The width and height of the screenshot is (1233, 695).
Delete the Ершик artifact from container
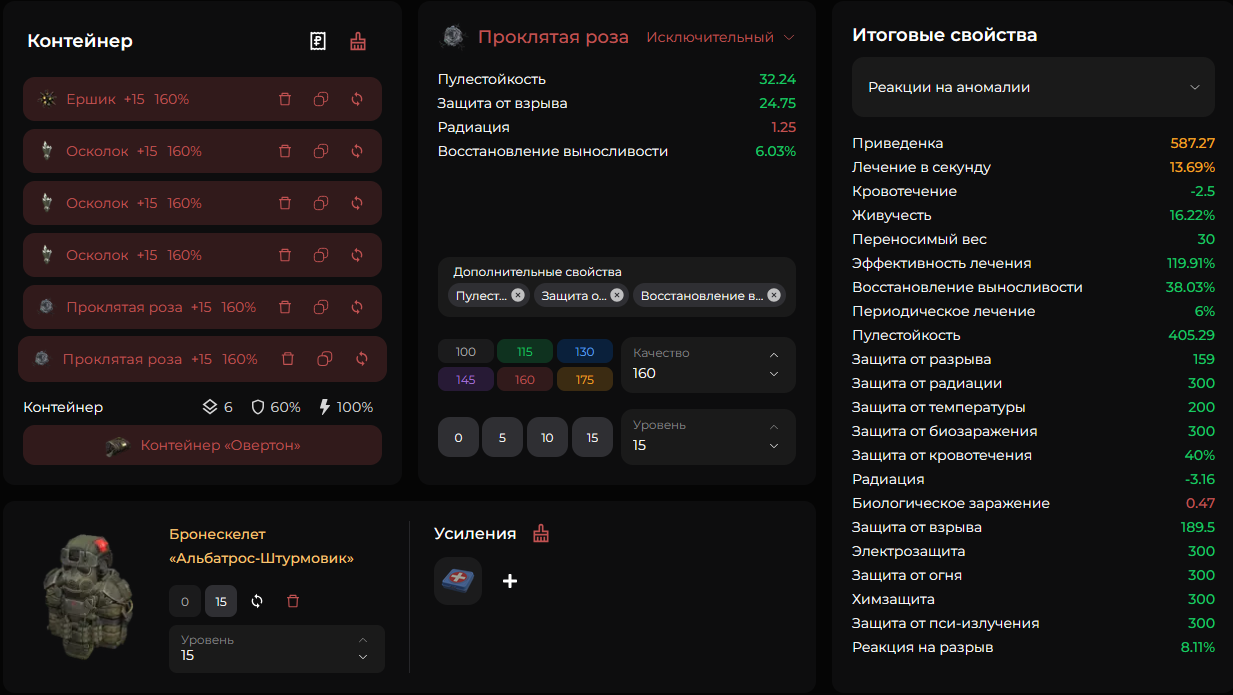click(x=285, y=99)
